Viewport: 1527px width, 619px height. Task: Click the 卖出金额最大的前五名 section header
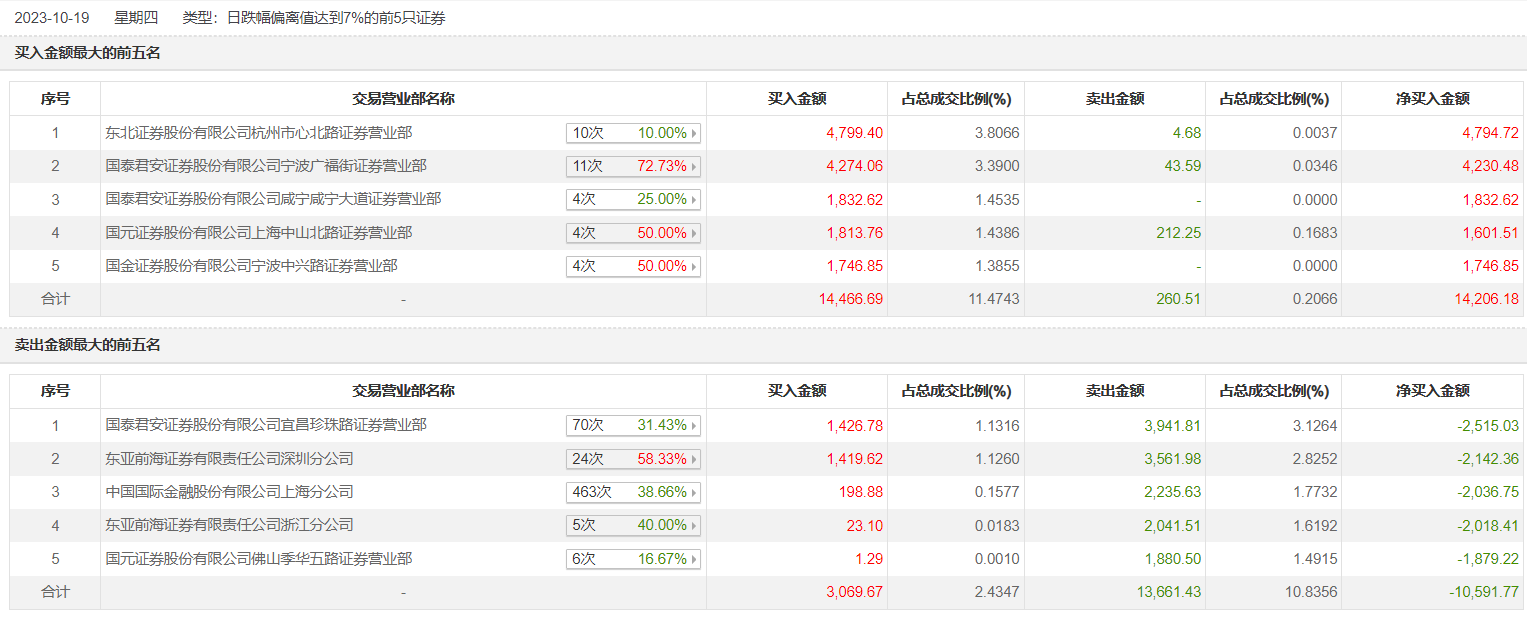pos(88,345)
